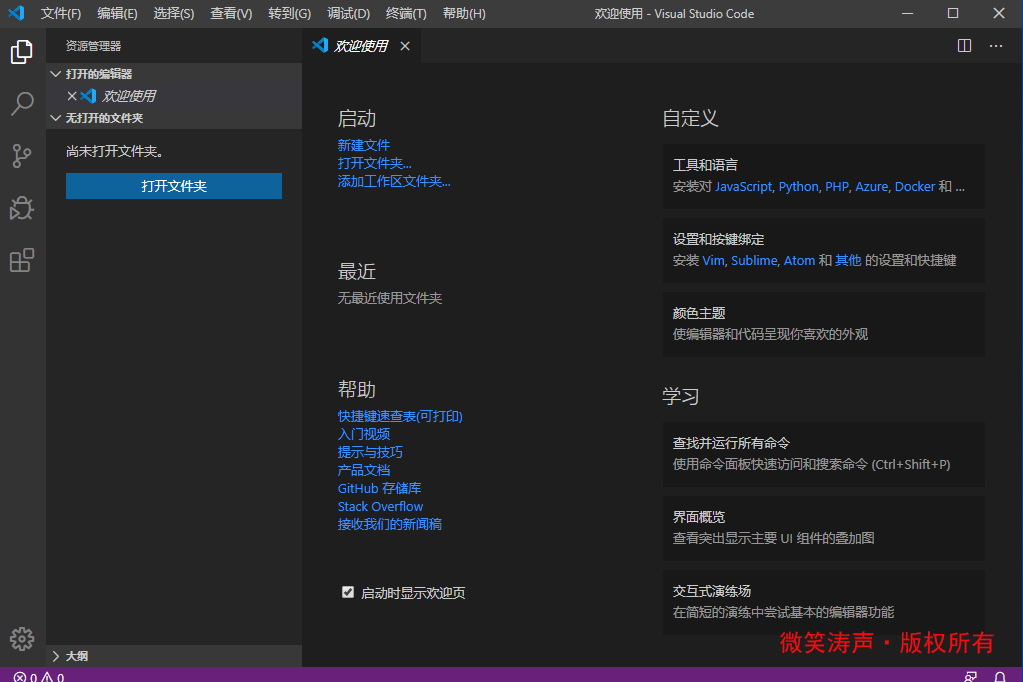This screenshot has height=682, width=1023.
Task: Select the 欢迎使用 editor tab
Action: coord(361,46)
